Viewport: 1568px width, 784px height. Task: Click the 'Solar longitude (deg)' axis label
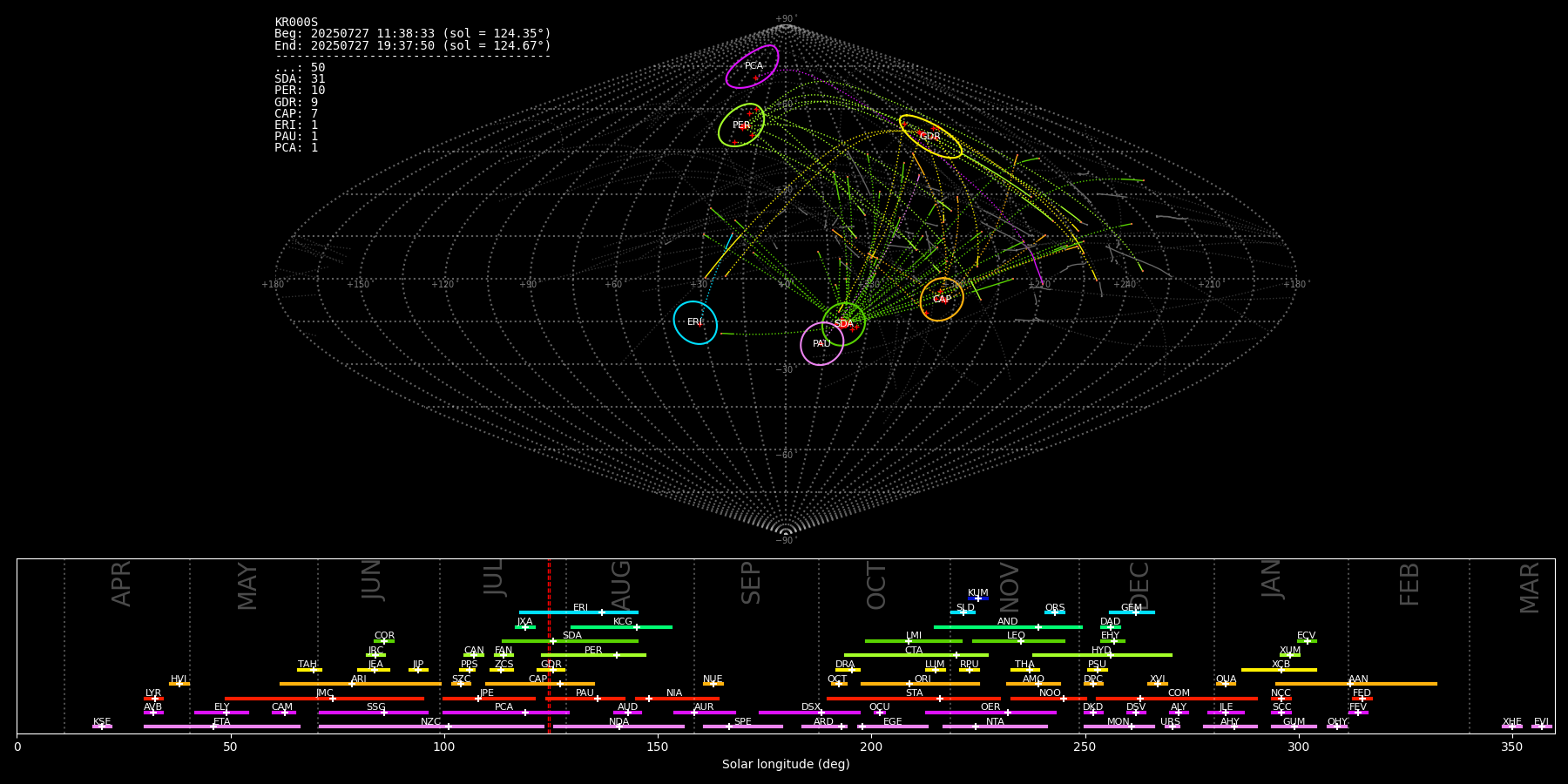(x=786, y=764)
